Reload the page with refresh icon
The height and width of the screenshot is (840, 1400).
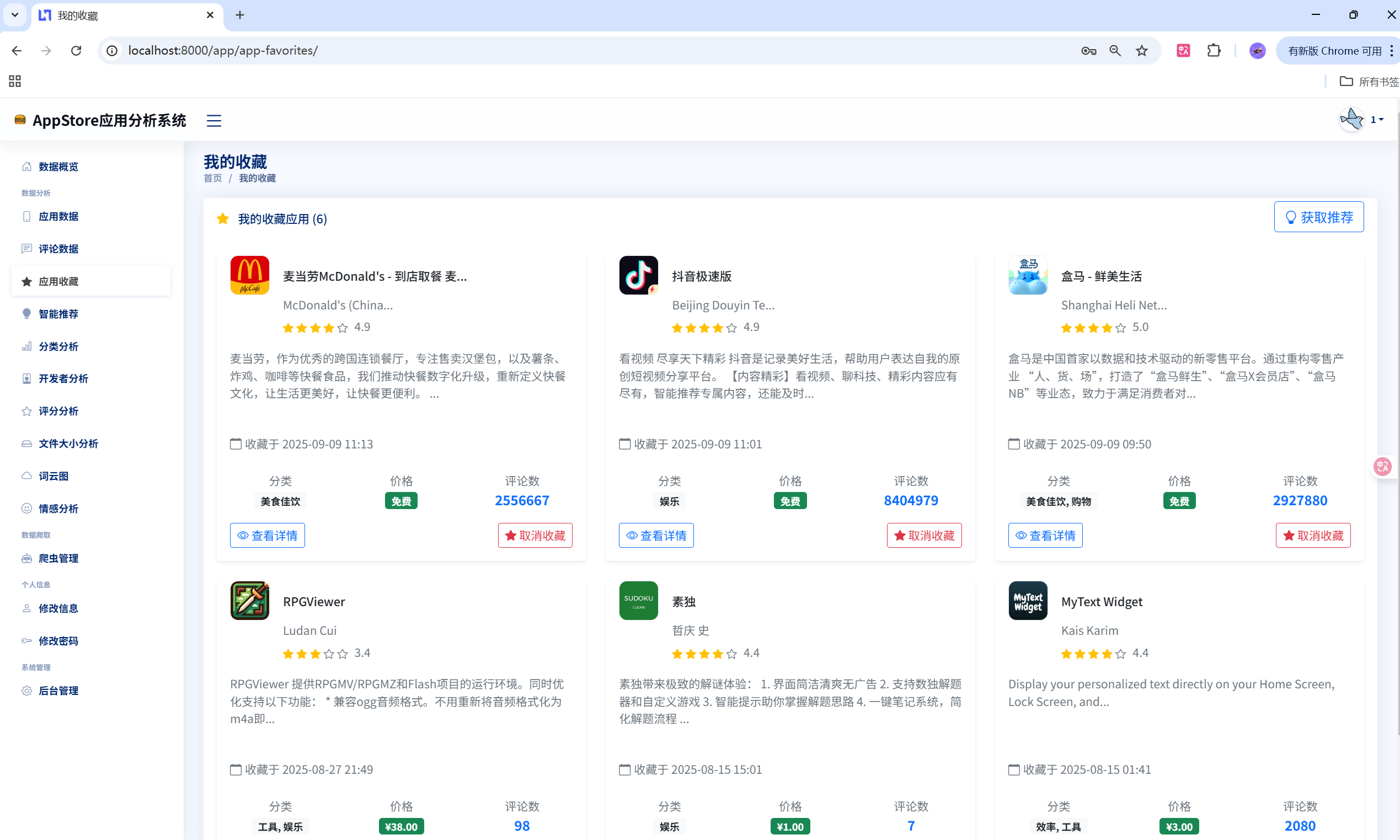(76, 50)
